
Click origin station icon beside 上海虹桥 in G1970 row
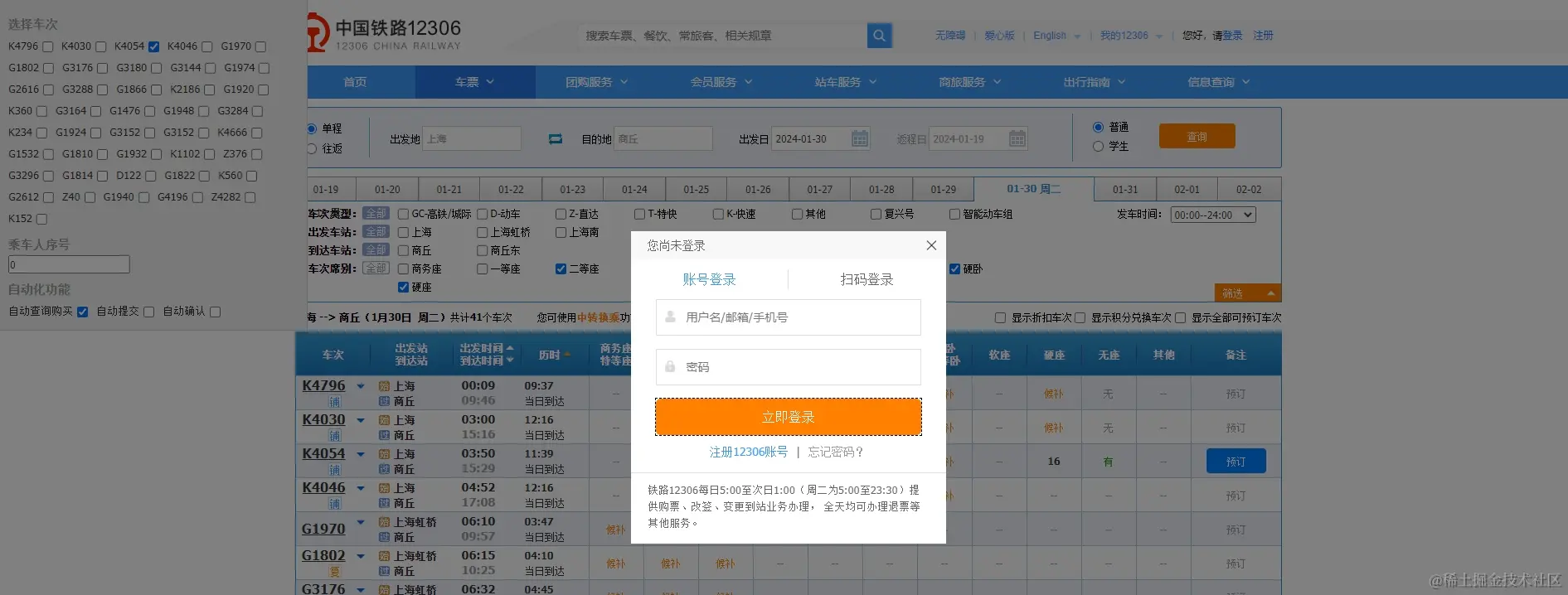tap(384, 522)
